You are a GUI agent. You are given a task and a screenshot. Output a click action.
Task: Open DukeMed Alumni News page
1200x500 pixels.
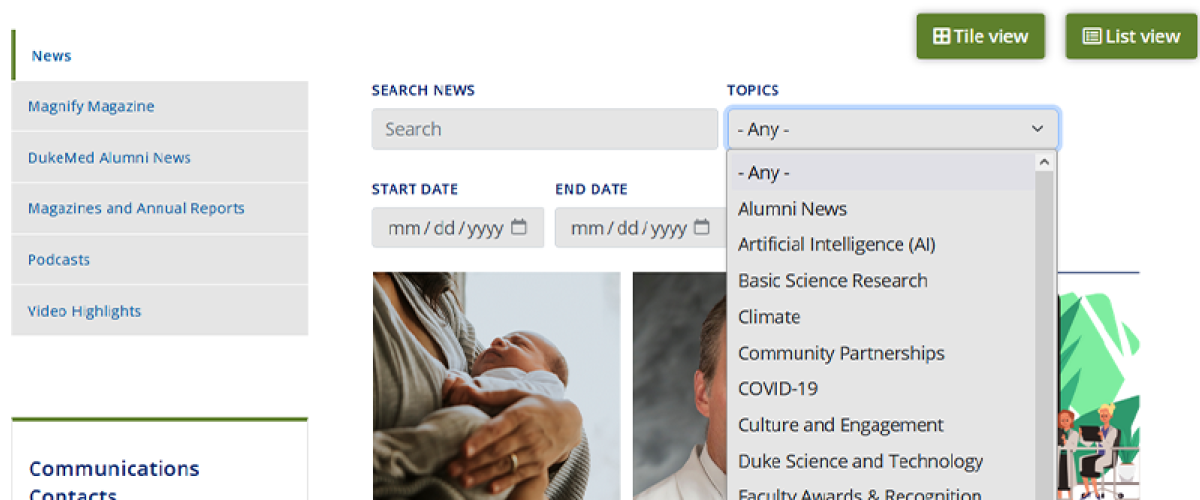coord(109,158)
